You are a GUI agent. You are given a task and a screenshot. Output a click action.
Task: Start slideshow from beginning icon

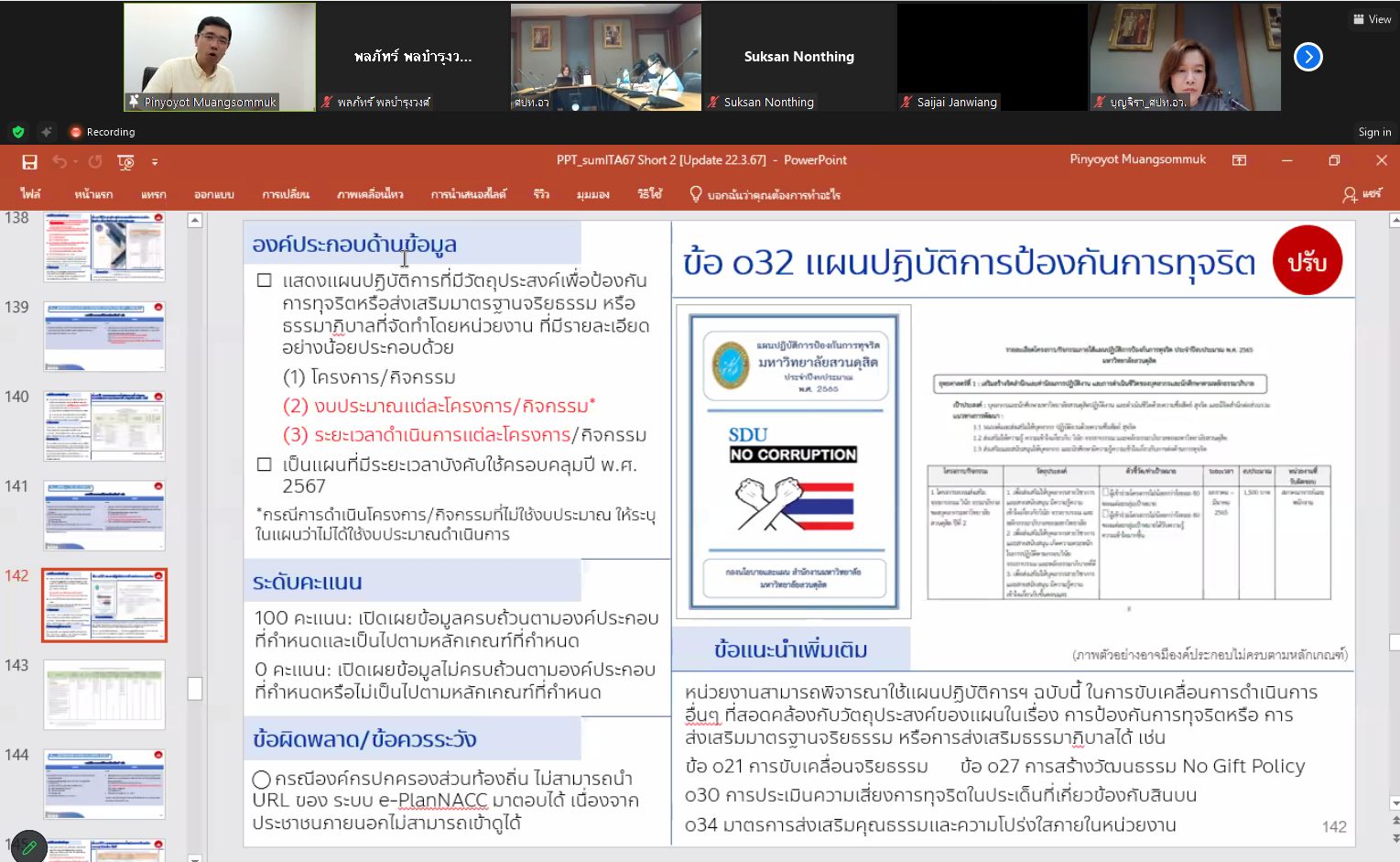tap(126, 162)
